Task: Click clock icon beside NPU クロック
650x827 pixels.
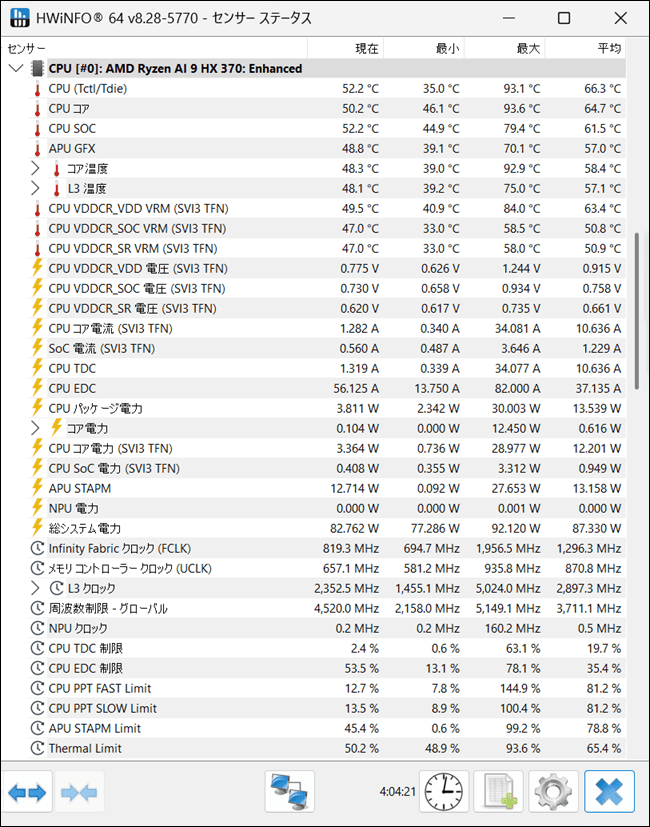Action: [x=37, y=629]
